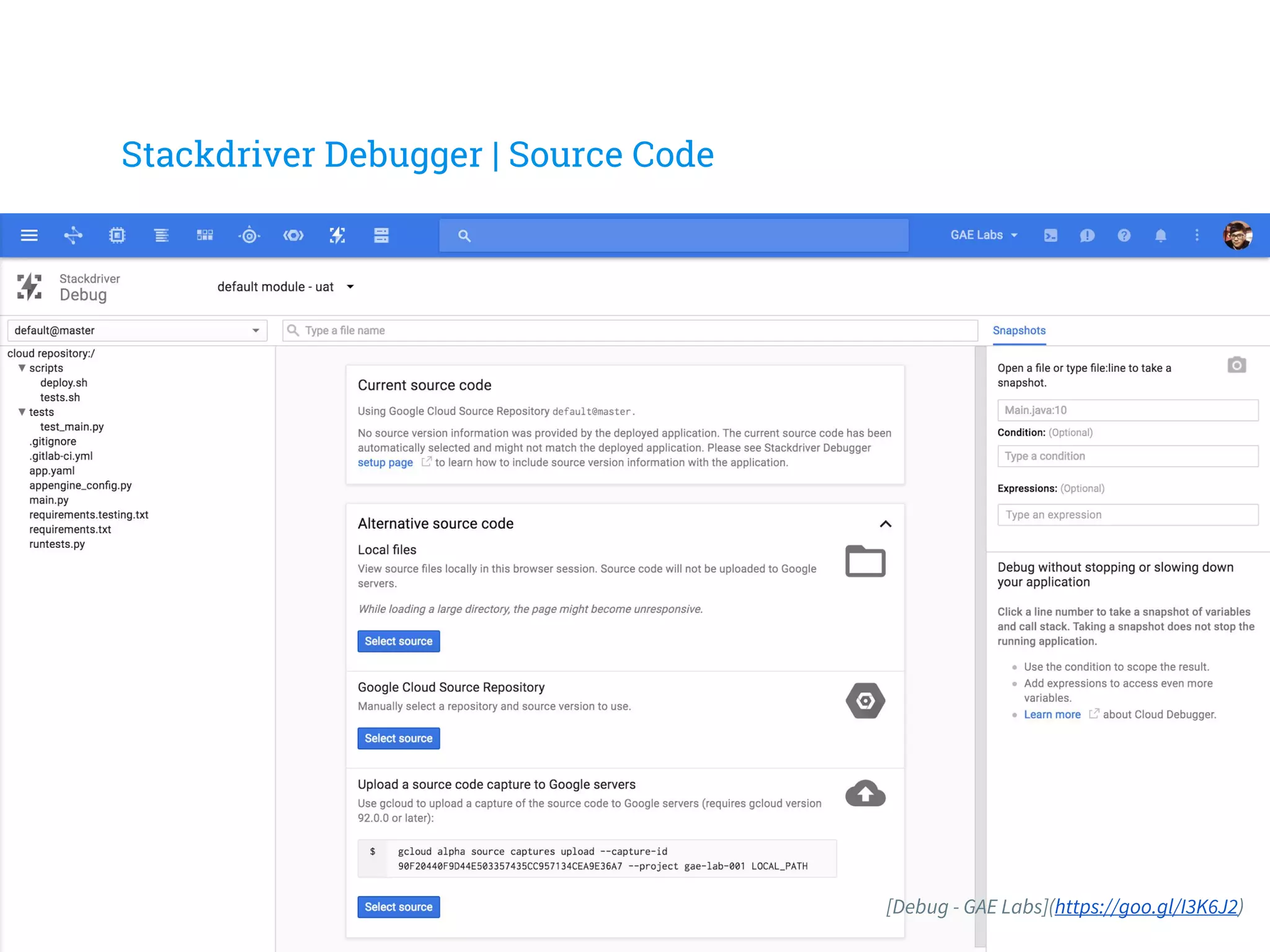Click the gcloud alpha source captures command text

pyautogui.click(x=603, y=859)
